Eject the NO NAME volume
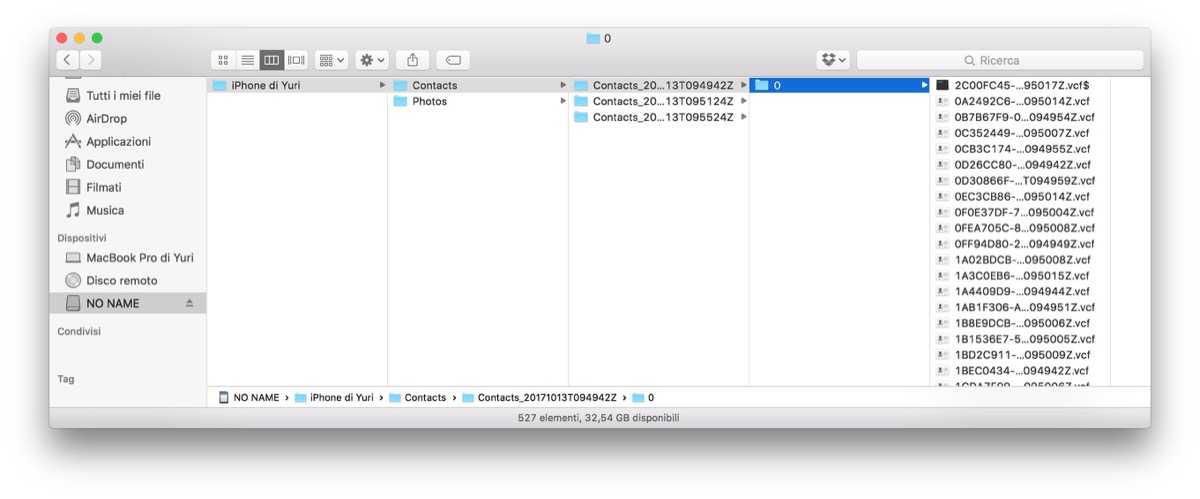The image size is (1200, 499). (x=190, y=303)
